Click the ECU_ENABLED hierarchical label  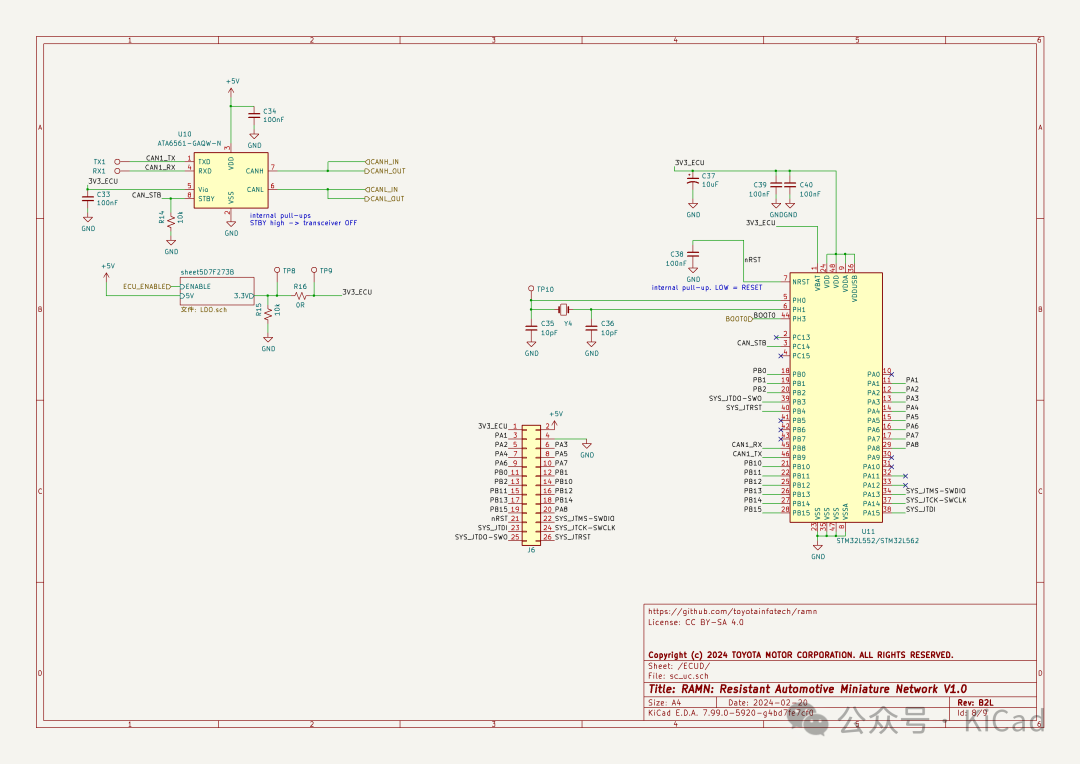click(x=147, y=287)
